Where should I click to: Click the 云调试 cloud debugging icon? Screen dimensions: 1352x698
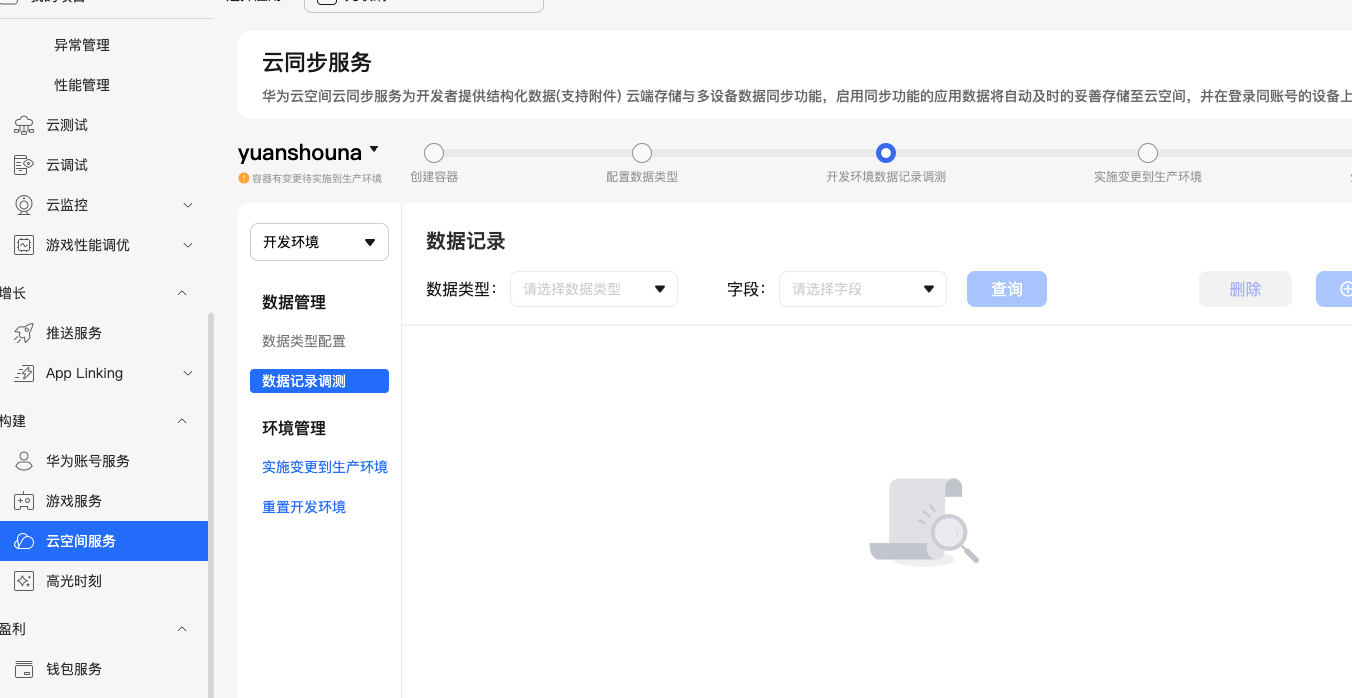(x=24, y=165)
